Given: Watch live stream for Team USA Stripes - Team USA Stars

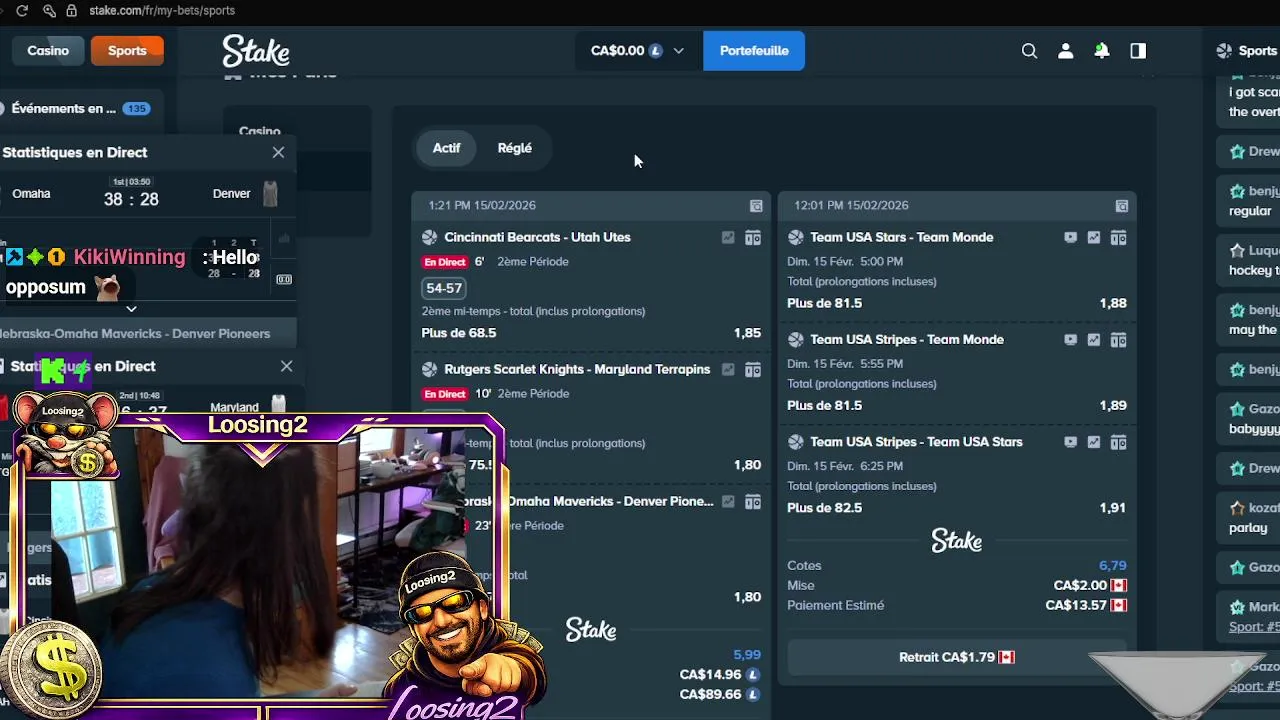Looking at the screenshot, I should pyautogui.click(x=1070, y=441).
